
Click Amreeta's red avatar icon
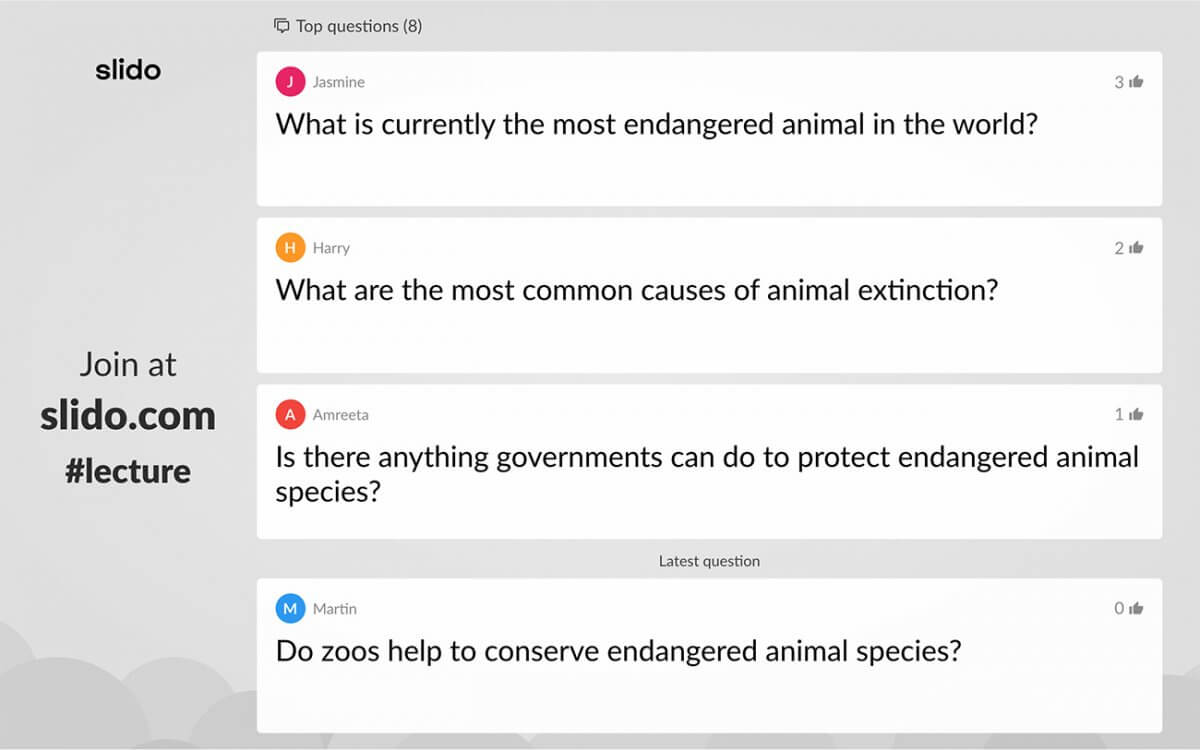[289, 413]
